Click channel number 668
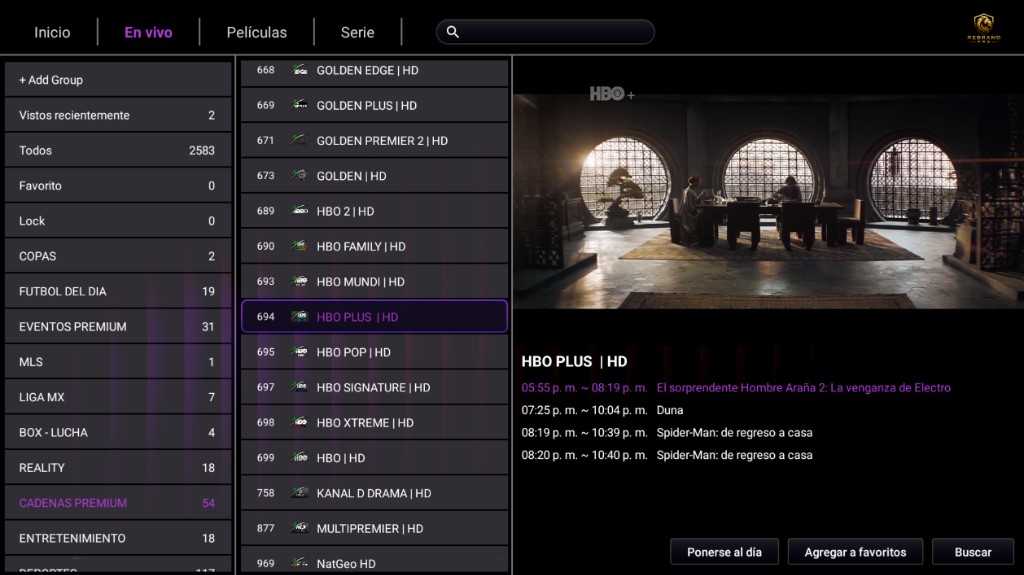This screenshot has width=1024, height=575. tap(266, 70)
